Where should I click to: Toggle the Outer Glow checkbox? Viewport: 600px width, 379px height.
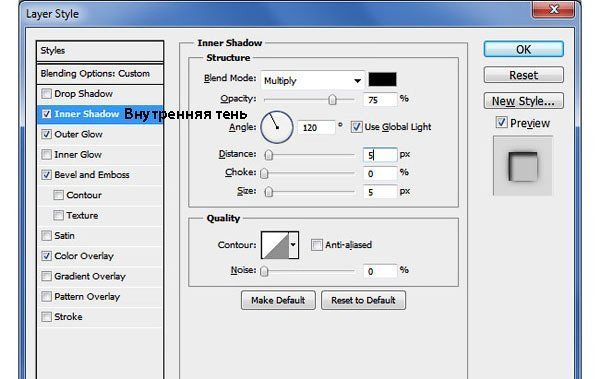point(46,134)
